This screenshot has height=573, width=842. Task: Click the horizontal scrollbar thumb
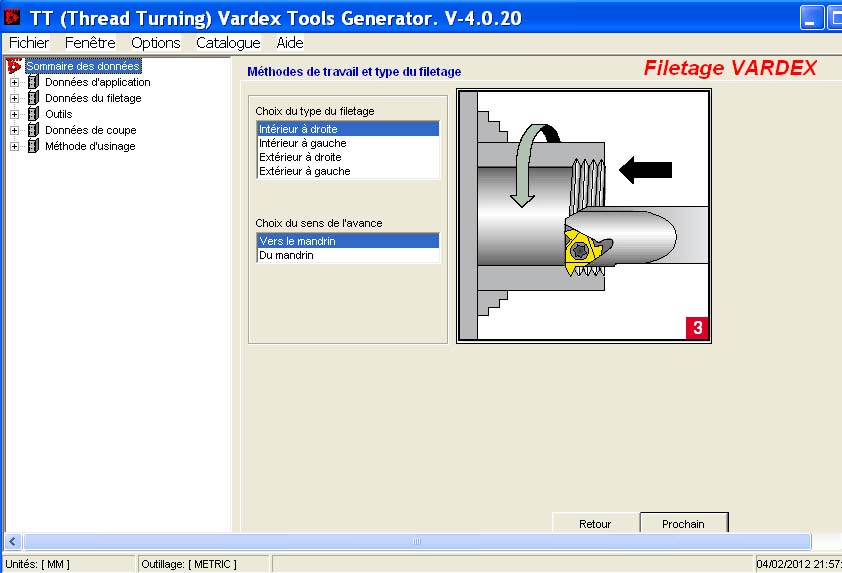tap(417, 541)
